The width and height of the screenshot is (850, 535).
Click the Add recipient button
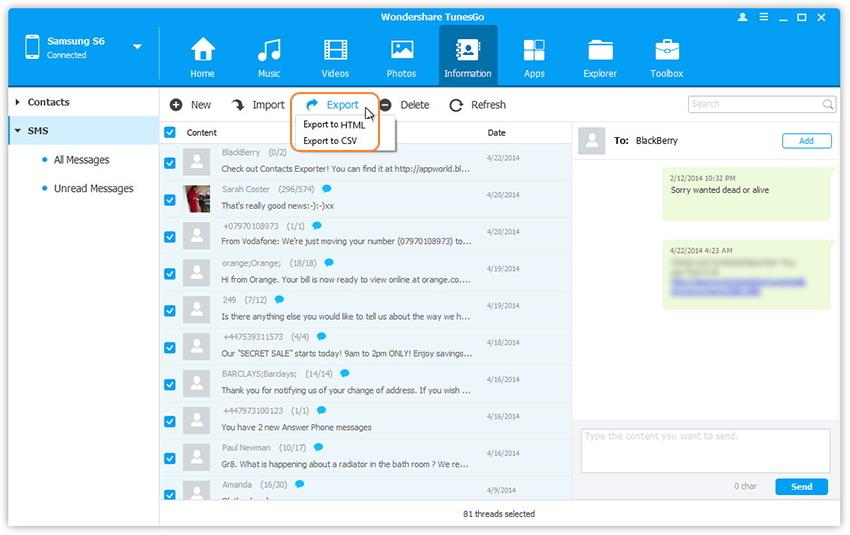[806, 141]
